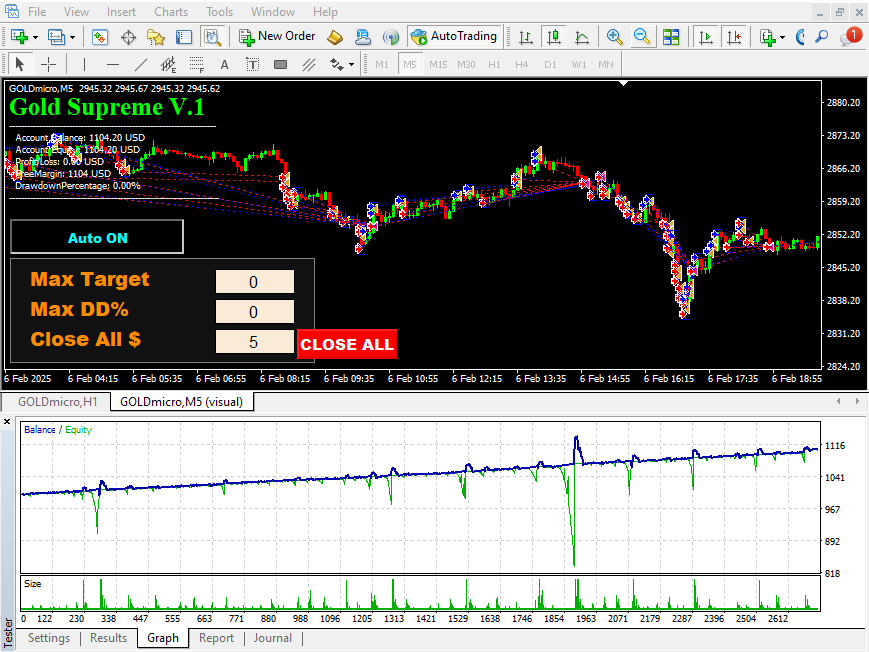Image resolution: width=869 pixels, height=652 pixels.
Task: Open the Data Window crosshair-circle icon
Action: (x=129, y=37)
